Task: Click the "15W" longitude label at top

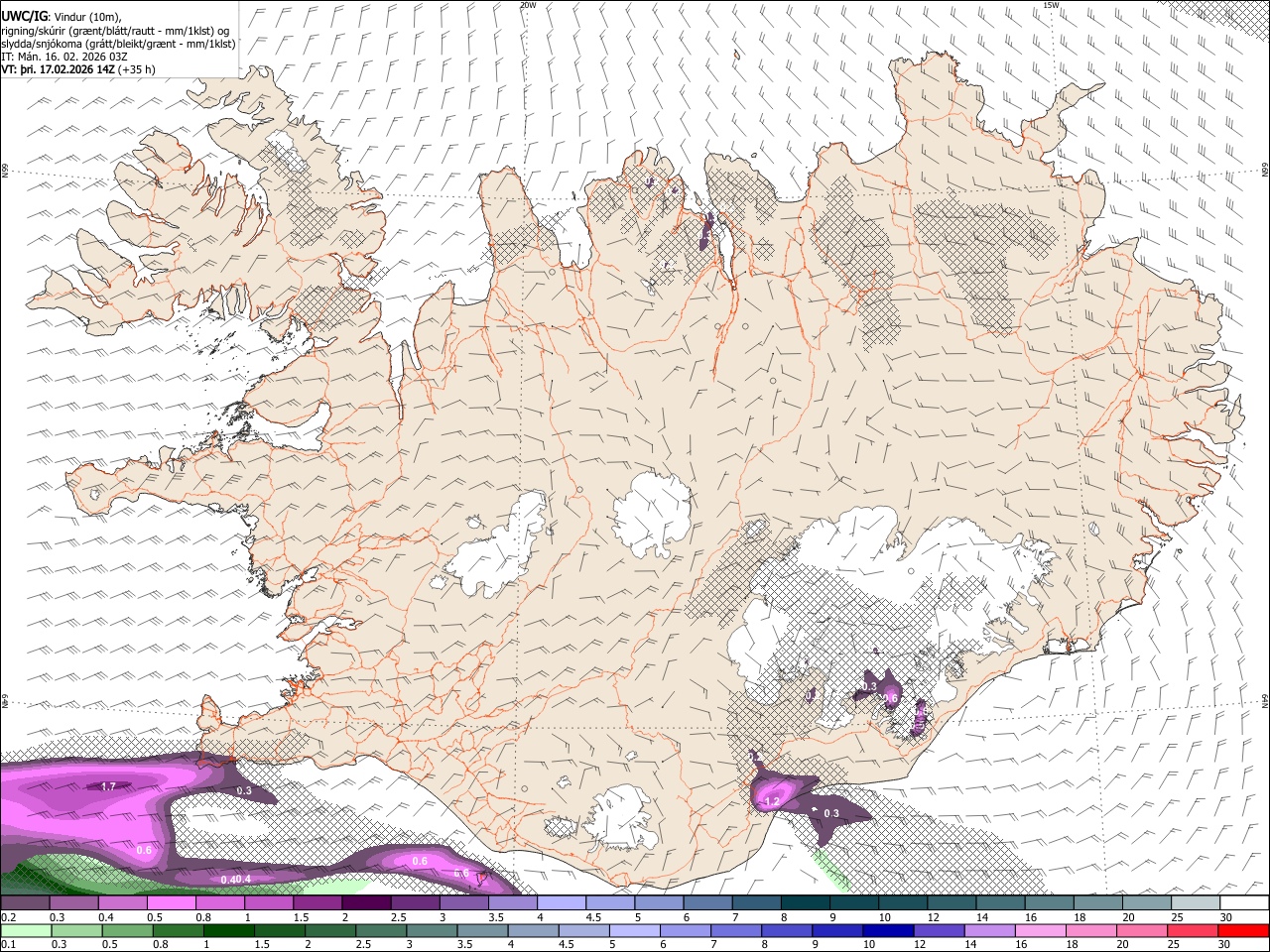Action: tap(1051, 5)
